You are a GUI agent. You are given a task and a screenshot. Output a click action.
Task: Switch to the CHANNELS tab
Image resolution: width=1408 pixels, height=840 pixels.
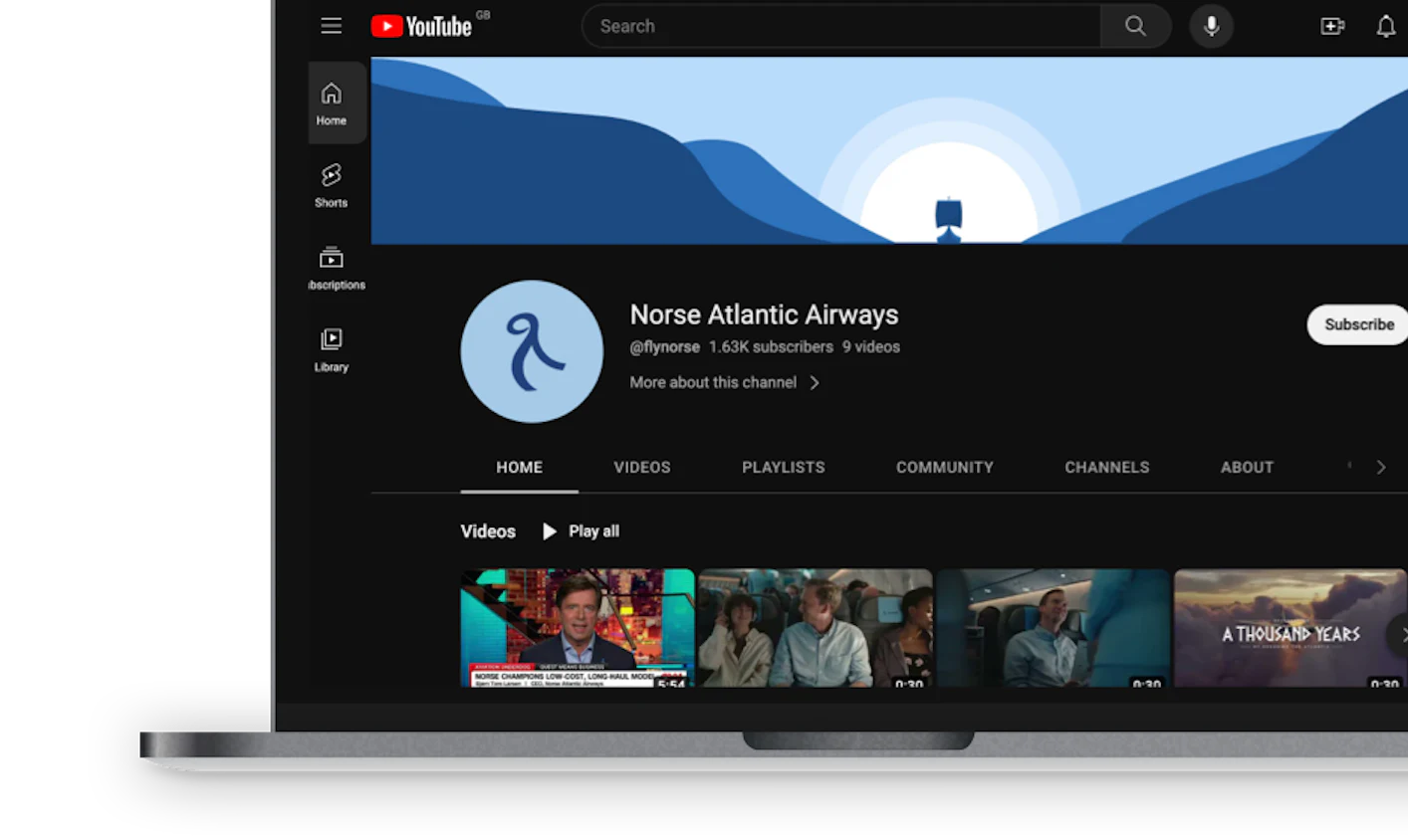pos(1107,467)
